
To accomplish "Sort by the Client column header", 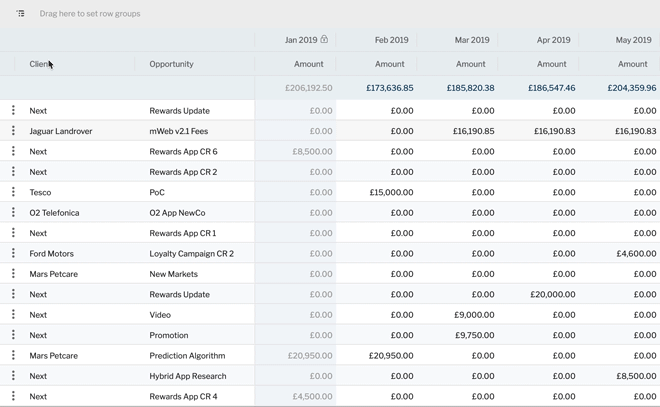I will tap(40, 64).
